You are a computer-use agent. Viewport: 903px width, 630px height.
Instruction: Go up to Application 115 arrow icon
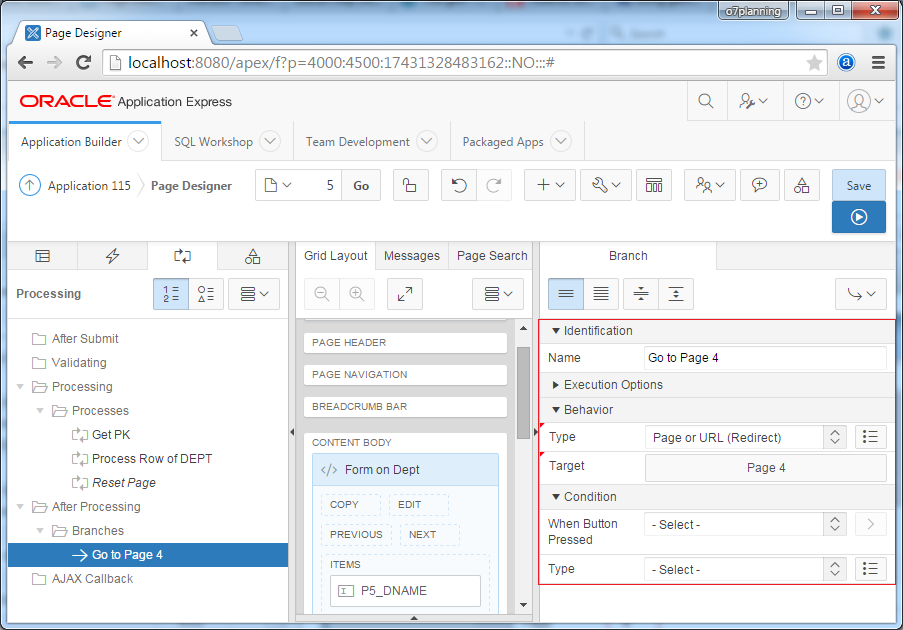click(30, 185)
